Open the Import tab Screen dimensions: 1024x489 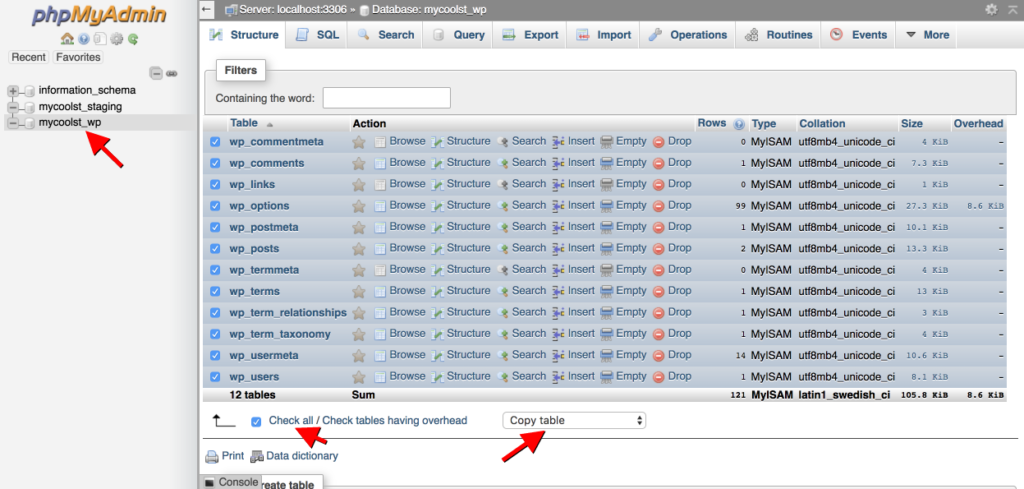[x=603, y=35]
